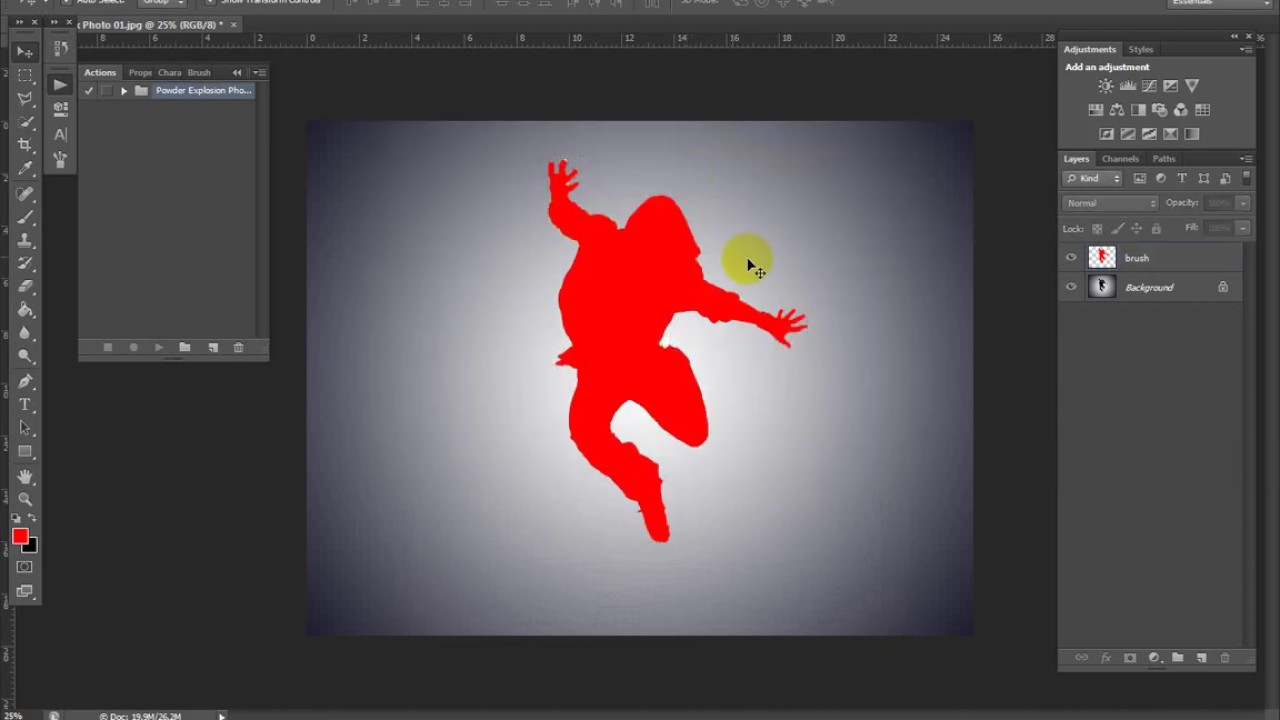Toggle lock transparent pixels
This screenshot has height=720, width=1280.
pos(1097,229)
